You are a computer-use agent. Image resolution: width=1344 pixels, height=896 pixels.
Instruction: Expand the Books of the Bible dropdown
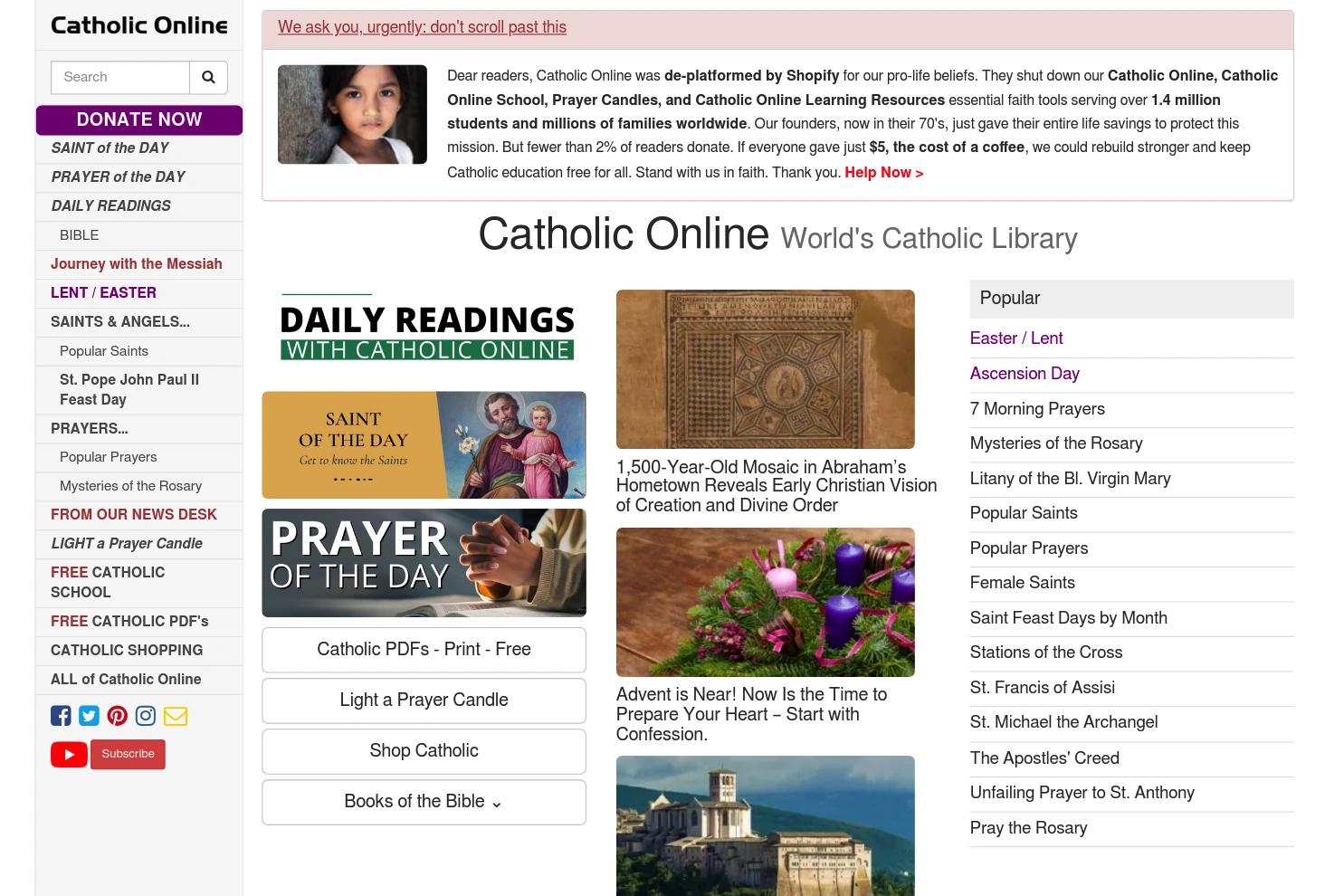424,802
